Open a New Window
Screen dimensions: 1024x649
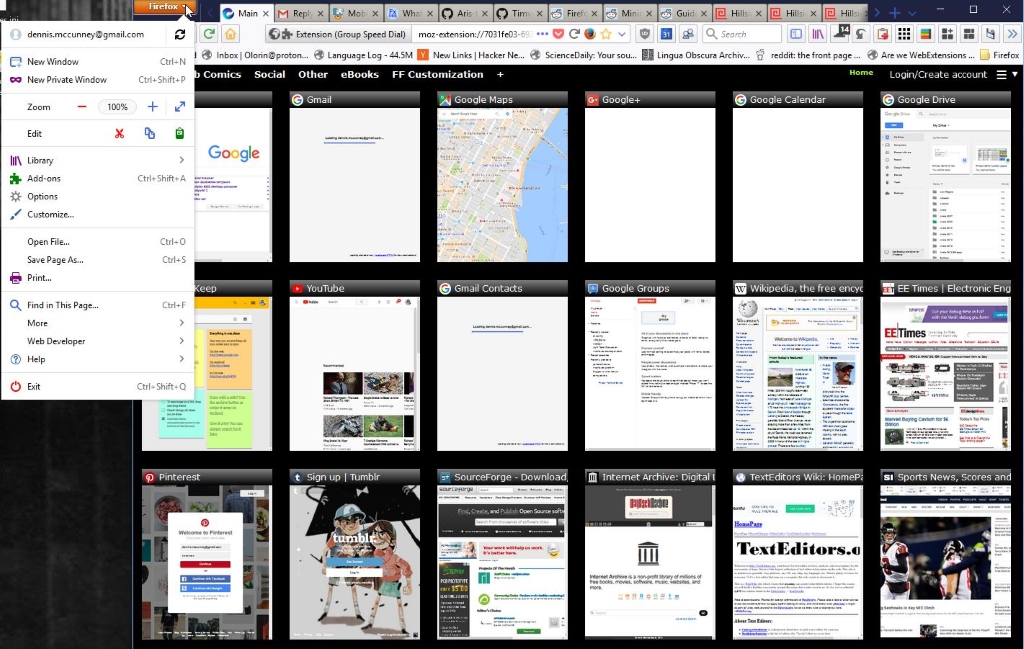(x=98, y=61)
